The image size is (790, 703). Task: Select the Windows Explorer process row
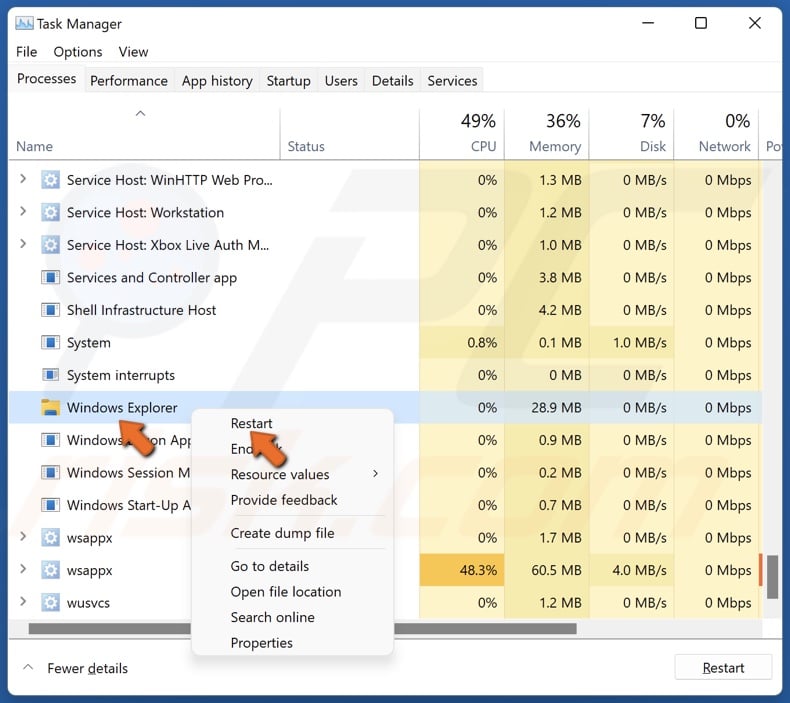coord(385,407)
